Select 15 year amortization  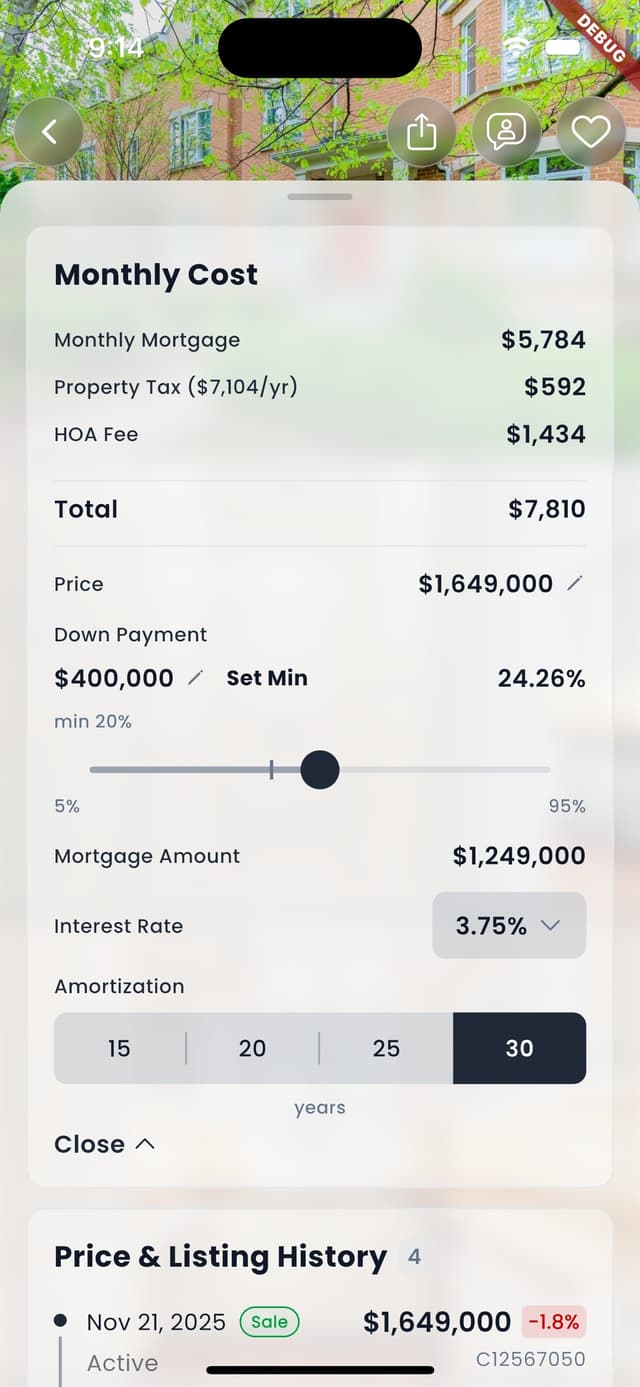pyautogui.click(x=119, y=1048)
